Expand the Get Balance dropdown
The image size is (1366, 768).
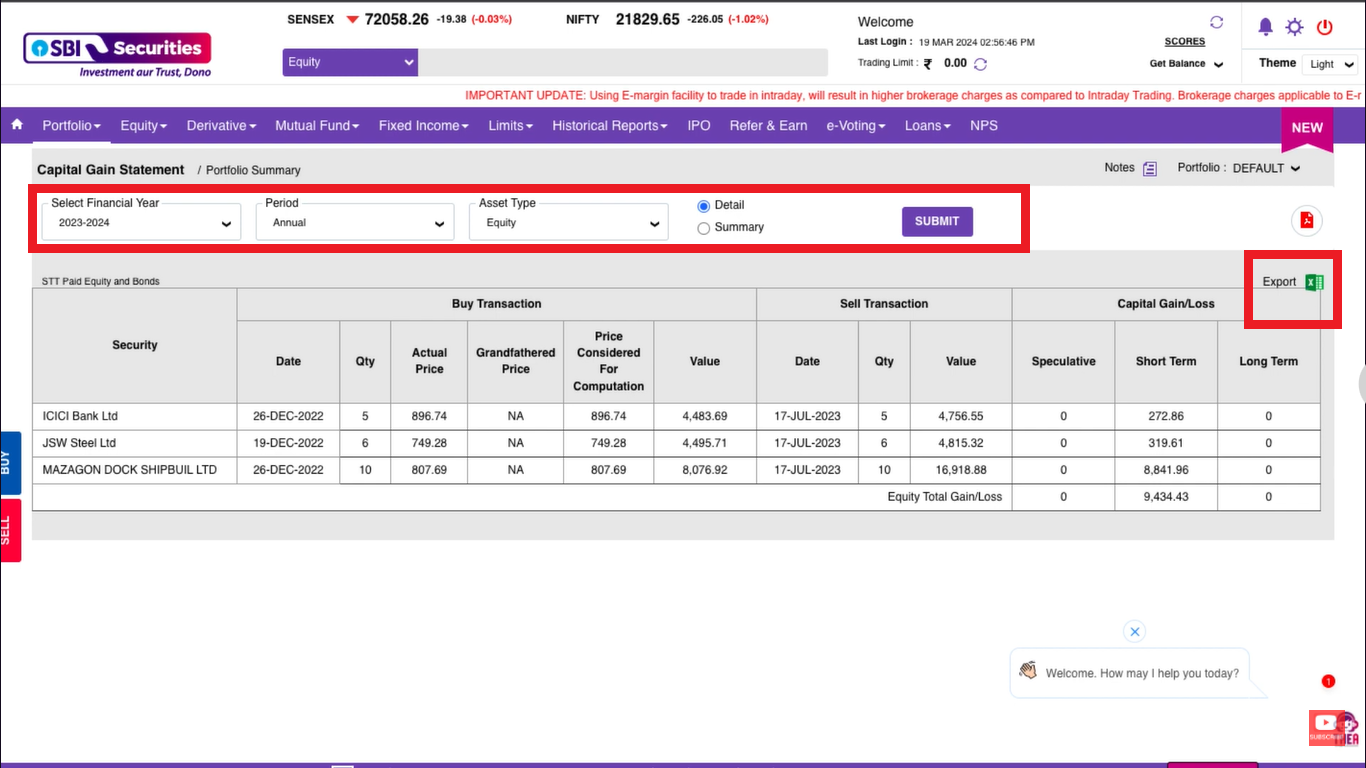click(x=1186, y=64)
